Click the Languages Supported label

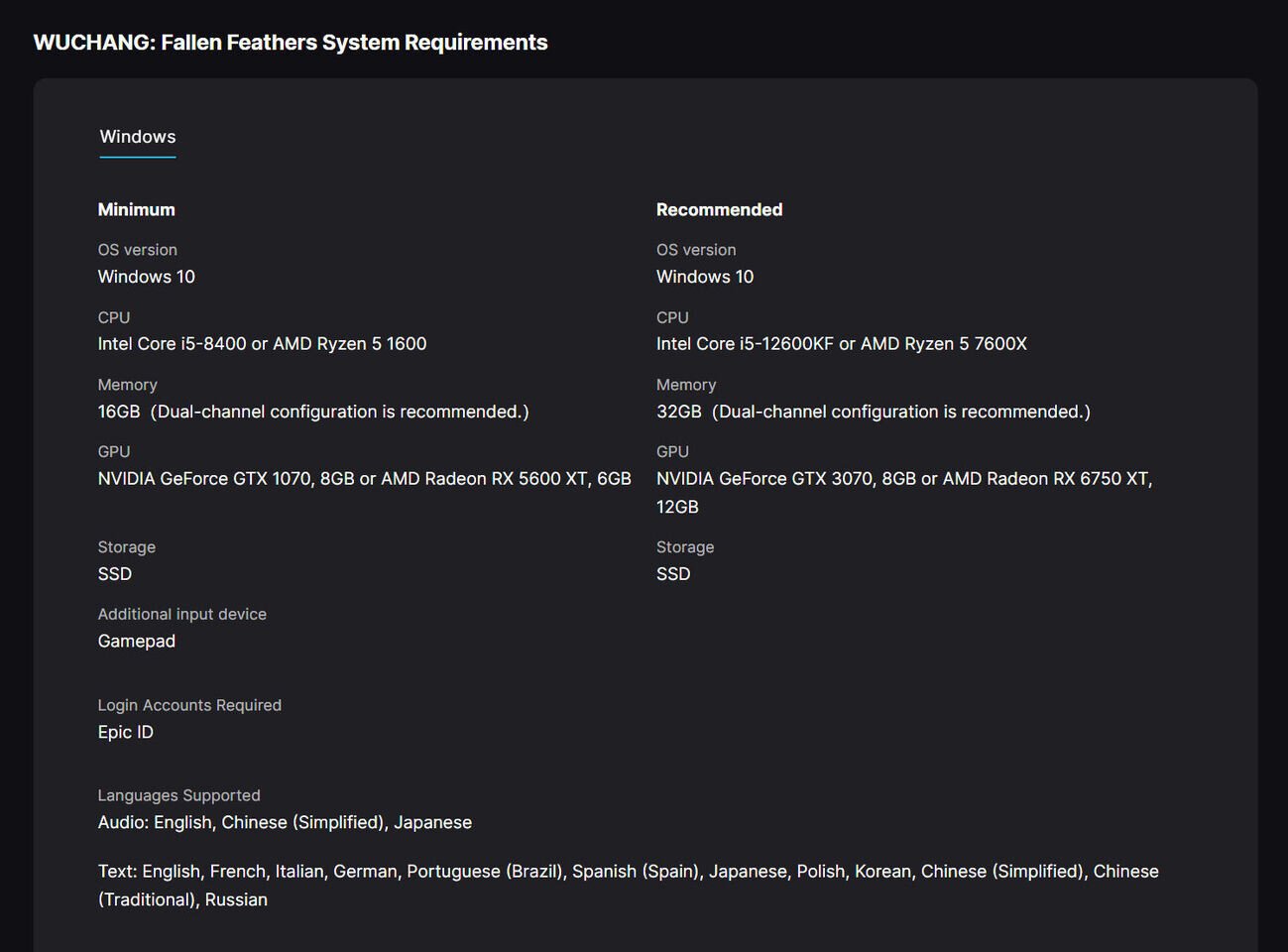179,795
